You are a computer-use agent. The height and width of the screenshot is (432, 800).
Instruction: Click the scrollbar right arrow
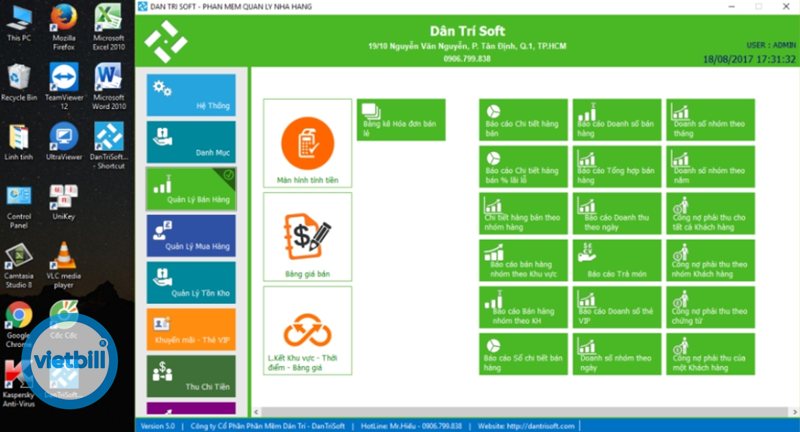(795, 412)
